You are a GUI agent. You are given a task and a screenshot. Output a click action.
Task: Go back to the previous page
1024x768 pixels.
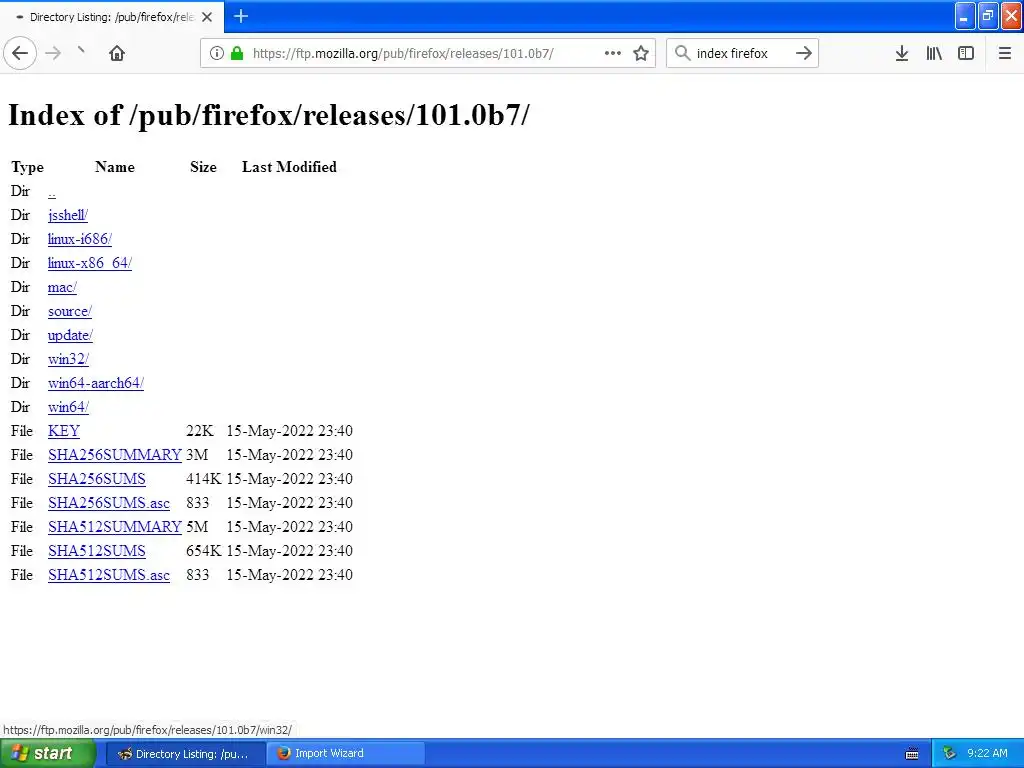click(20, 53)
